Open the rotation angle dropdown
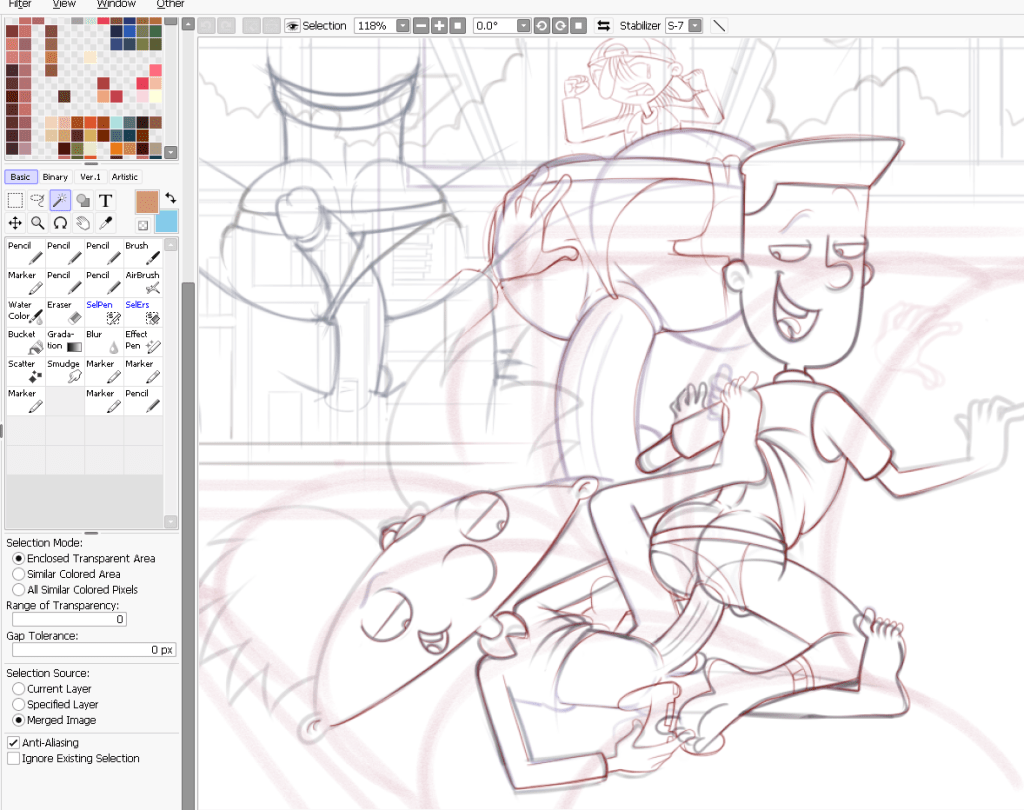 (523, 26)
